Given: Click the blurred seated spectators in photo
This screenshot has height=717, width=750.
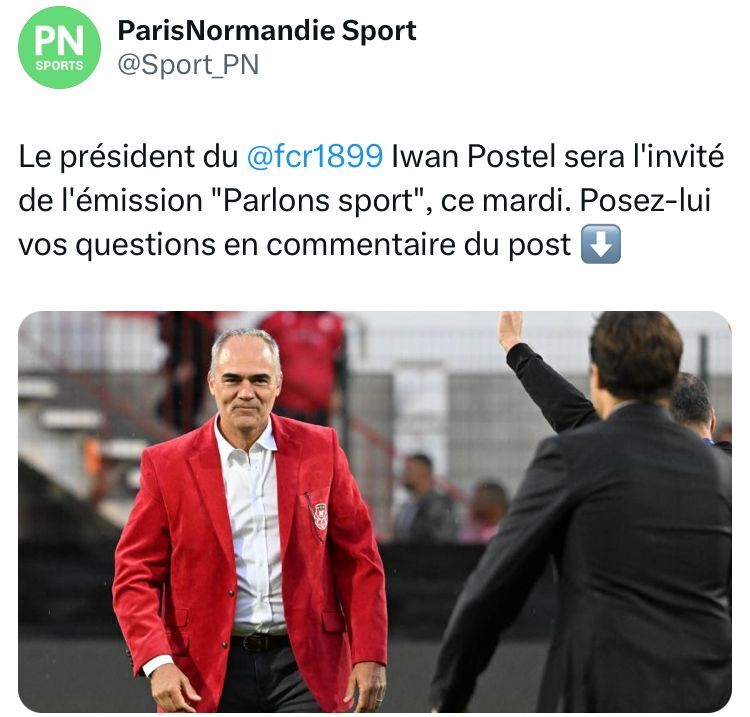Looking at the screenshot, I should [x=450, y=500].
